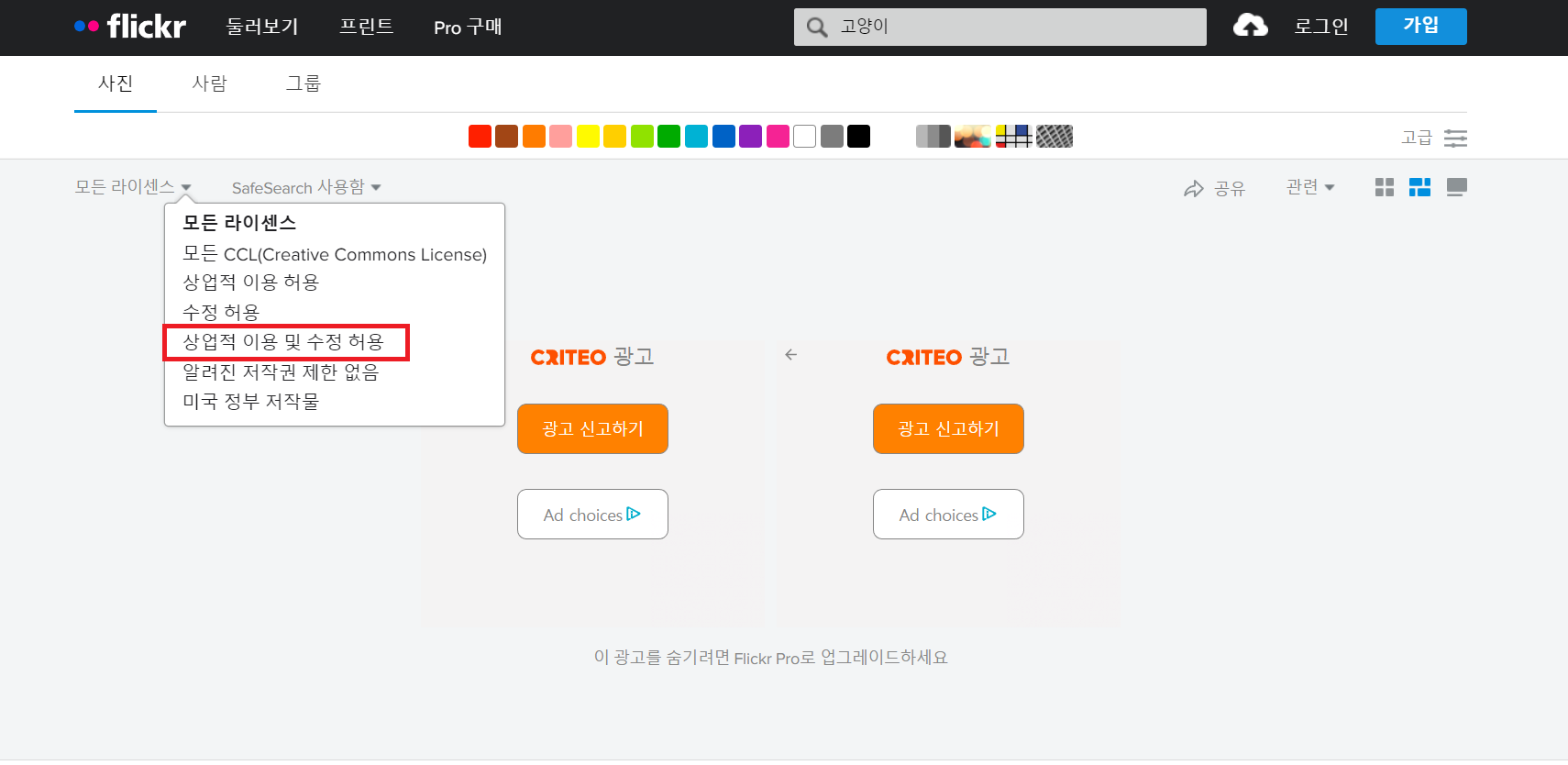Screen dimensions: 1568x765
Task: Open the advanced filter sliders icon
Action: click(1455, 138)
